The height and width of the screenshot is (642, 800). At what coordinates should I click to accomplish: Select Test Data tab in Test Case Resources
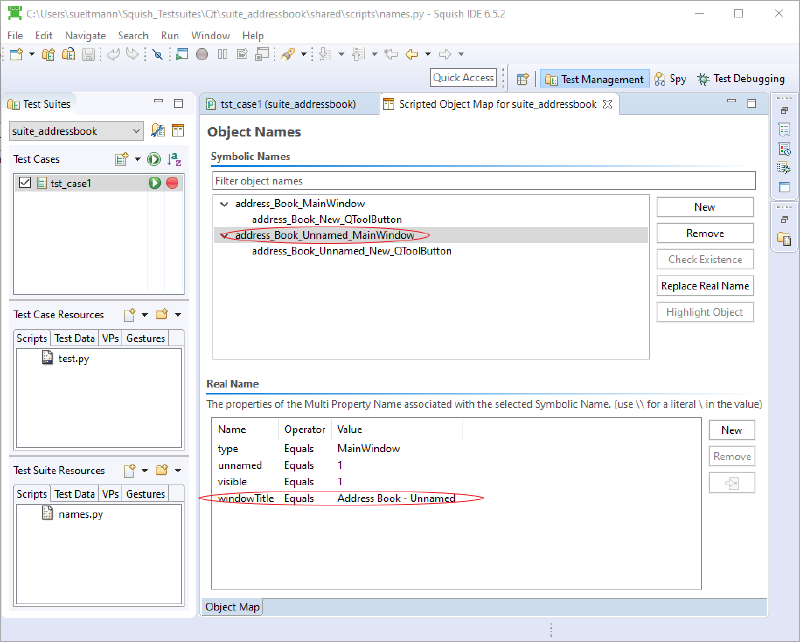point(74,338)
